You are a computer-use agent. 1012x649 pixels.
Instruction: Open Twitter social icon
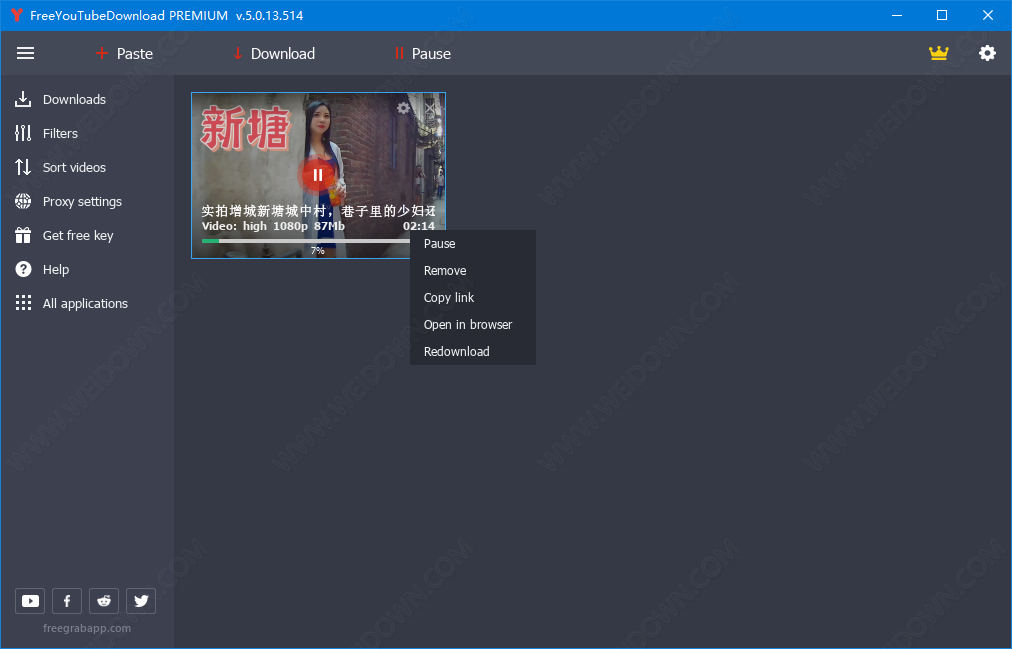pos(141,601)
